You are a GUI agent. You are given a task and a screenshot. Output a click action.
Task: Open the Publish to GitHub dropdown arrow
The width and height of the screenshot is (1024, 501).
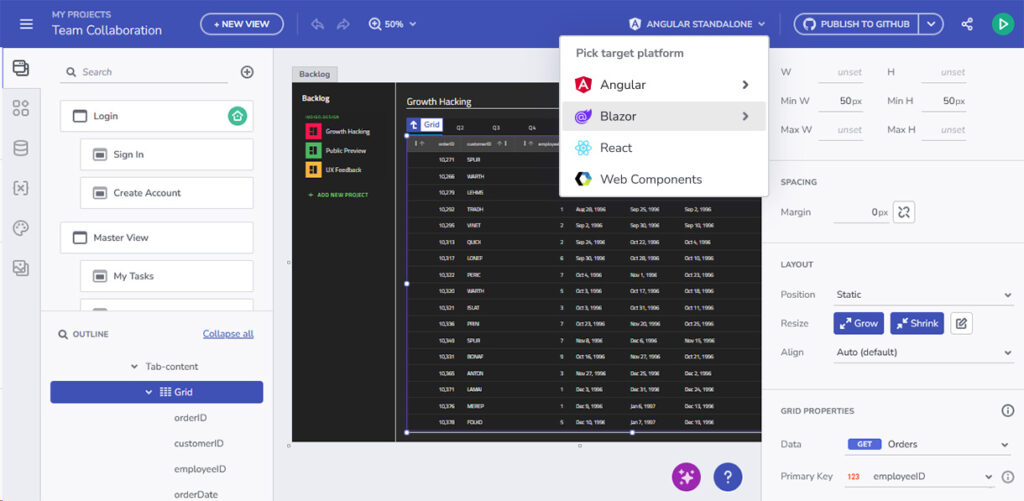pyautogui.click(x=932, y=24)
